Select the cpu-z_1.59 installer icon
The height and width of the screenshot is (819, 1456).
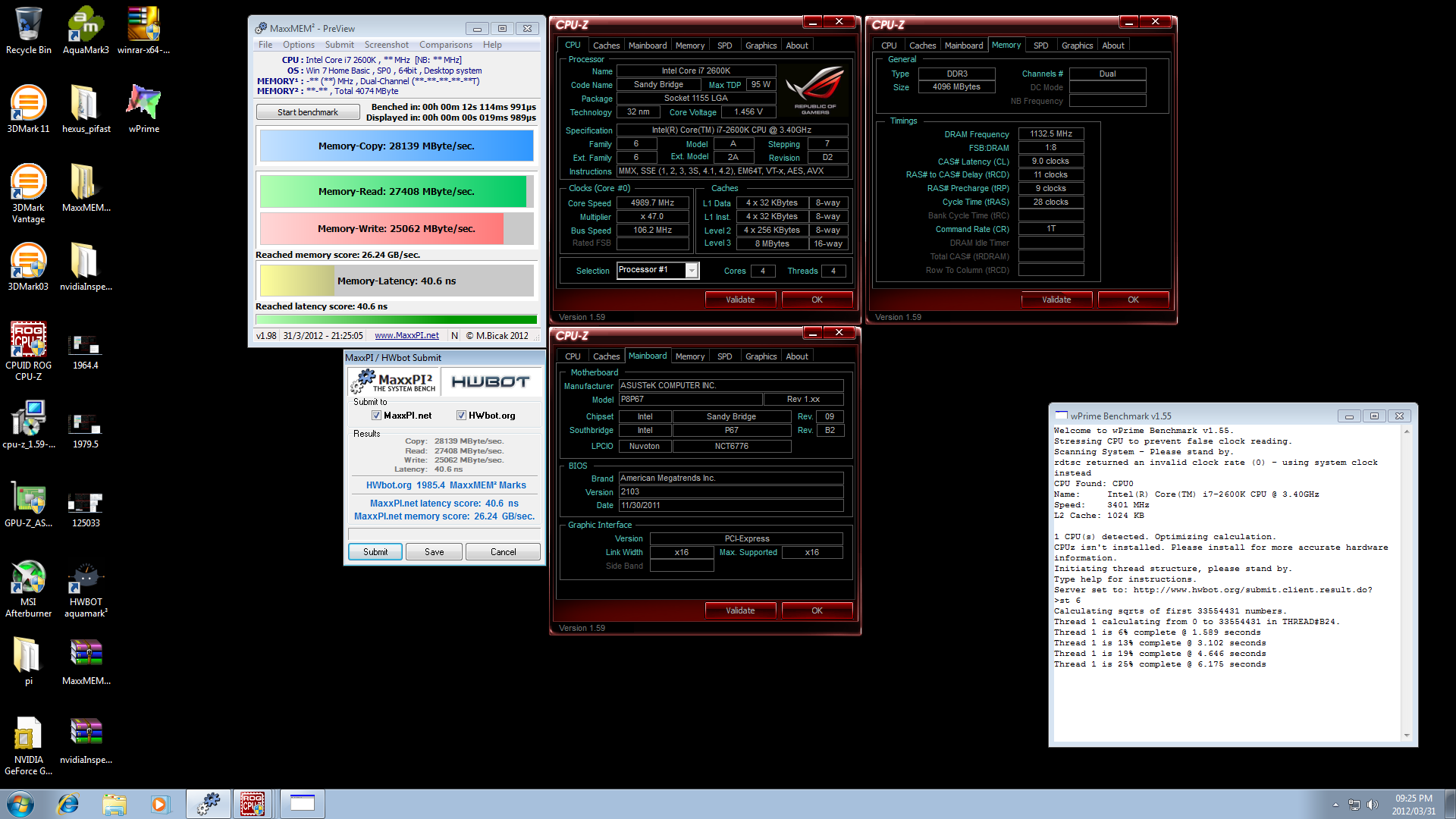(28, 425)
